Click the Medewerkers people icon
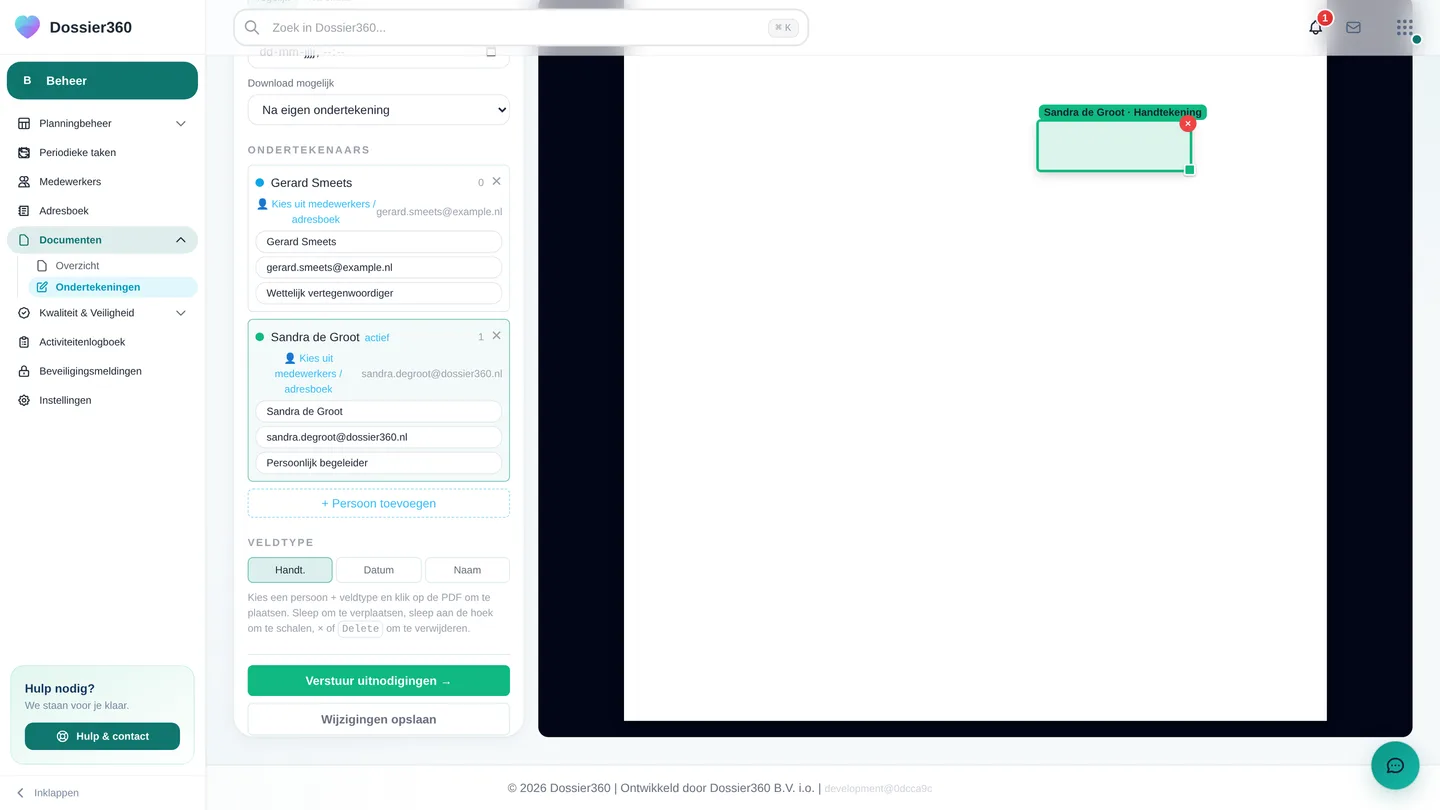The image size is (1440, 810). 24,182
